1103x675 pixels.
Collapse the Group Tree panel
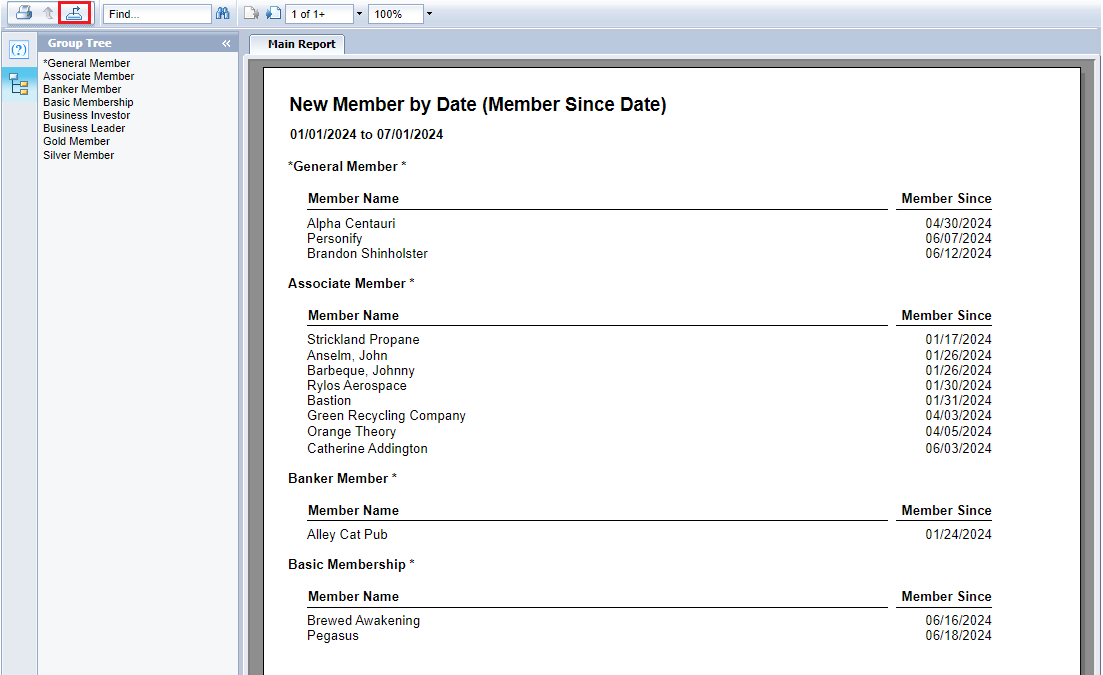pyautogui.click(x=226, y=44)
